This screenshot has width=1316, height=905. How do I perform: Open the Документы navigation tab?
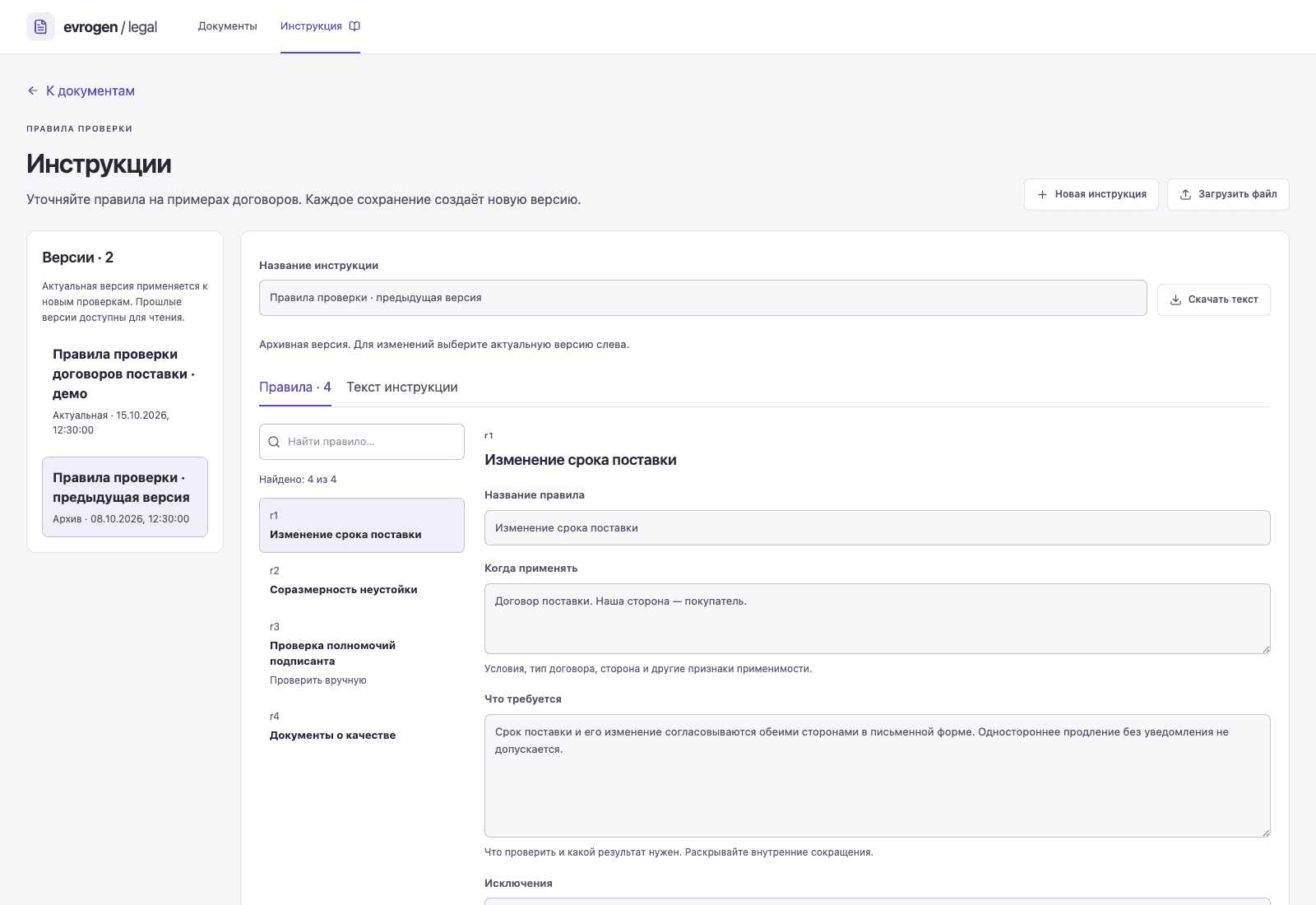pos(227,26)
